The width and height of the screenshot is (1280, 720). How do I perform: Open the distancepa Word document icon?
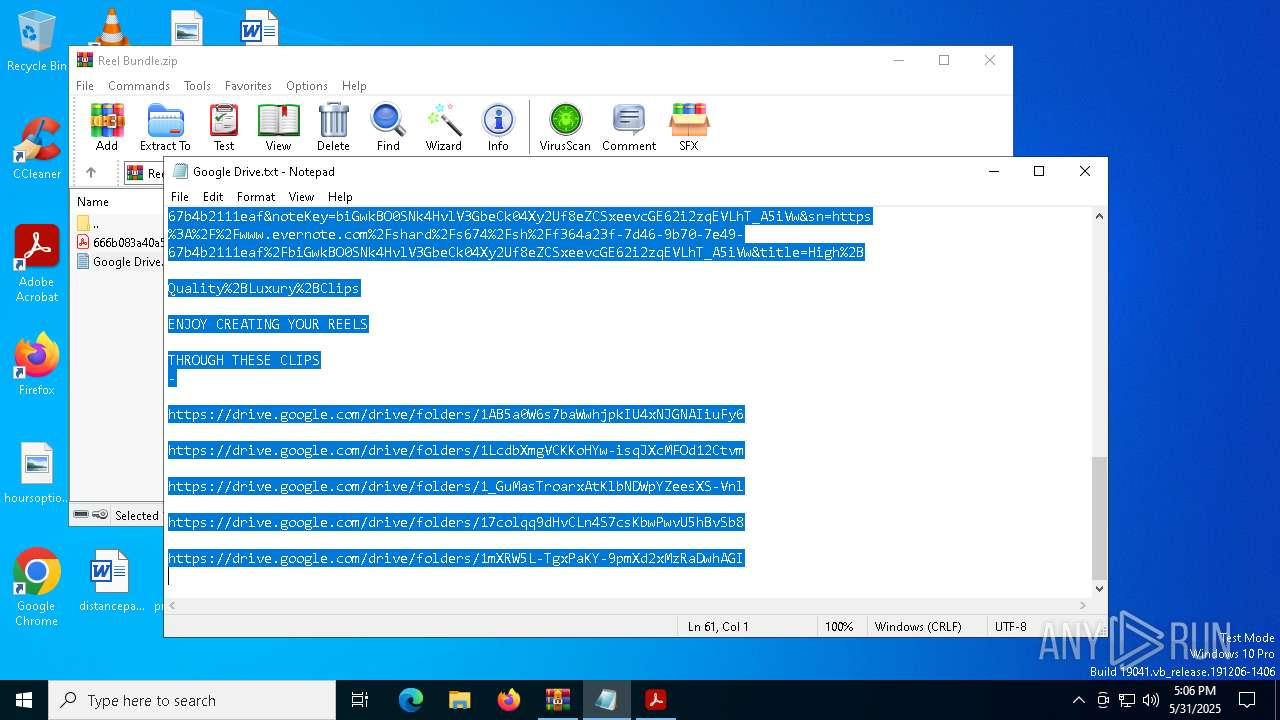[111, 580]
